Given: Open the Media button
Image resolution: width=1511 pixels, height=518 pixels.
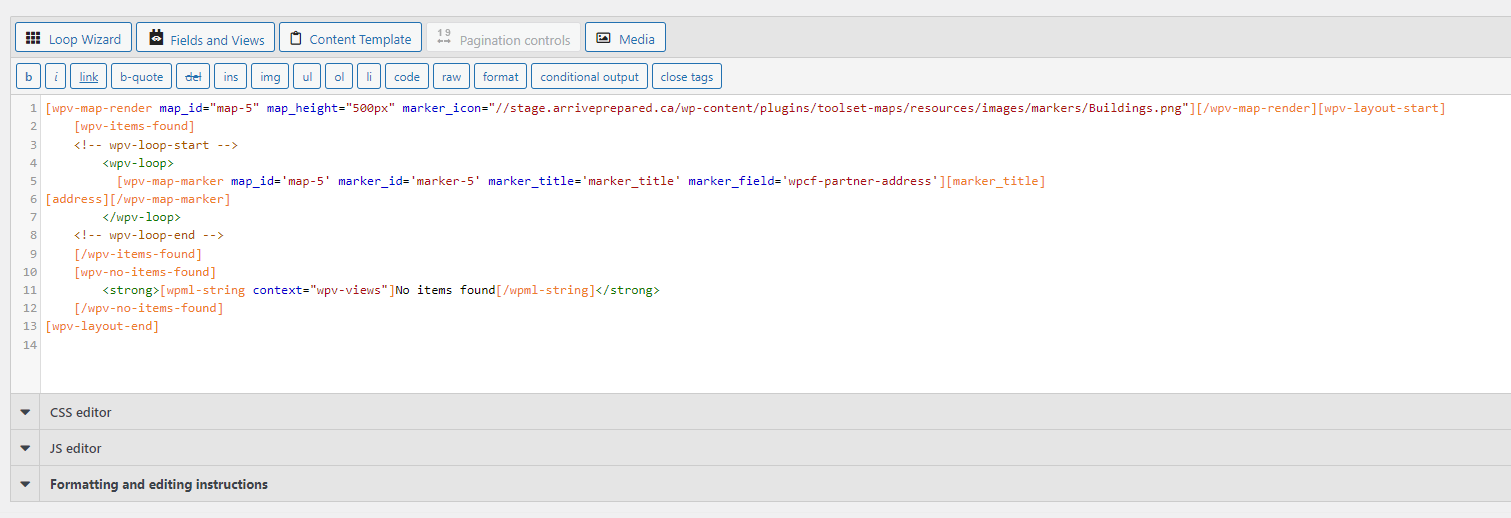Looking at the screenshot, I should click(x=625, y=38).
